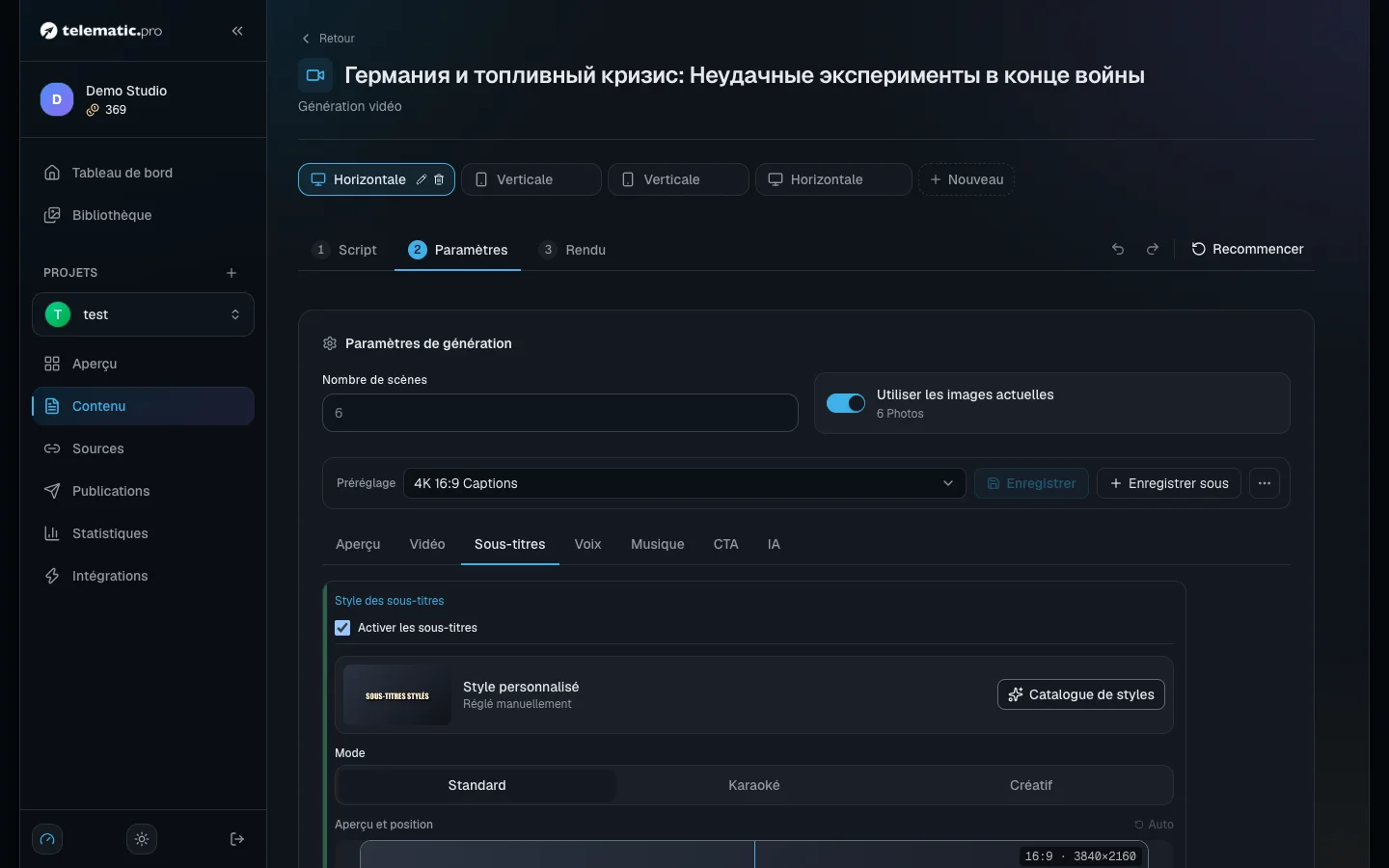Open the Vidéo settings tab
This screenshot has height=868, width=1389.
click(427, 544)
